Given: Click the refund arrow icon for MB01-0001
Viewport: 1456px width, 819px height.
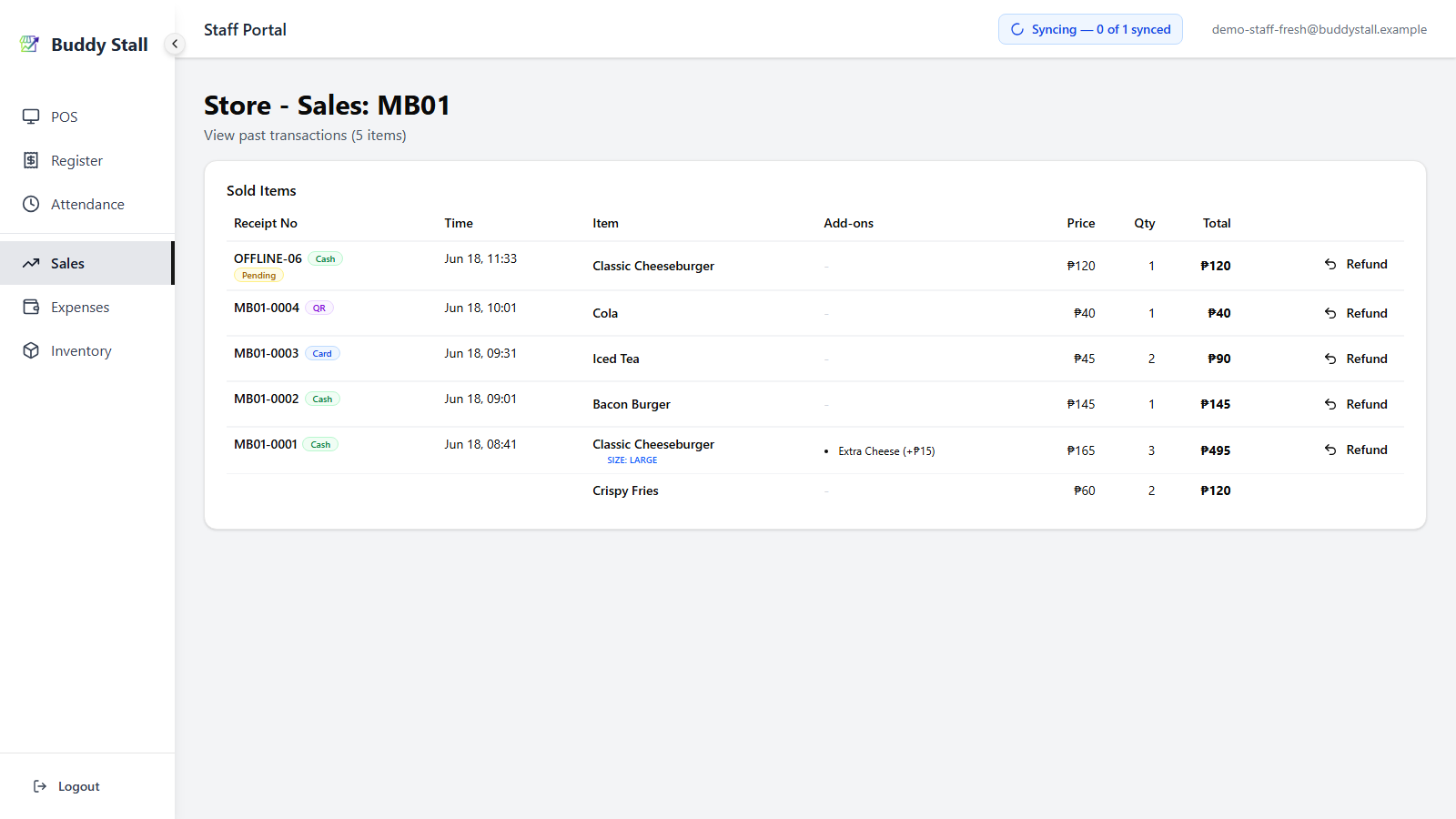Looking at the screenshot, I should [x=1330, y=450].
